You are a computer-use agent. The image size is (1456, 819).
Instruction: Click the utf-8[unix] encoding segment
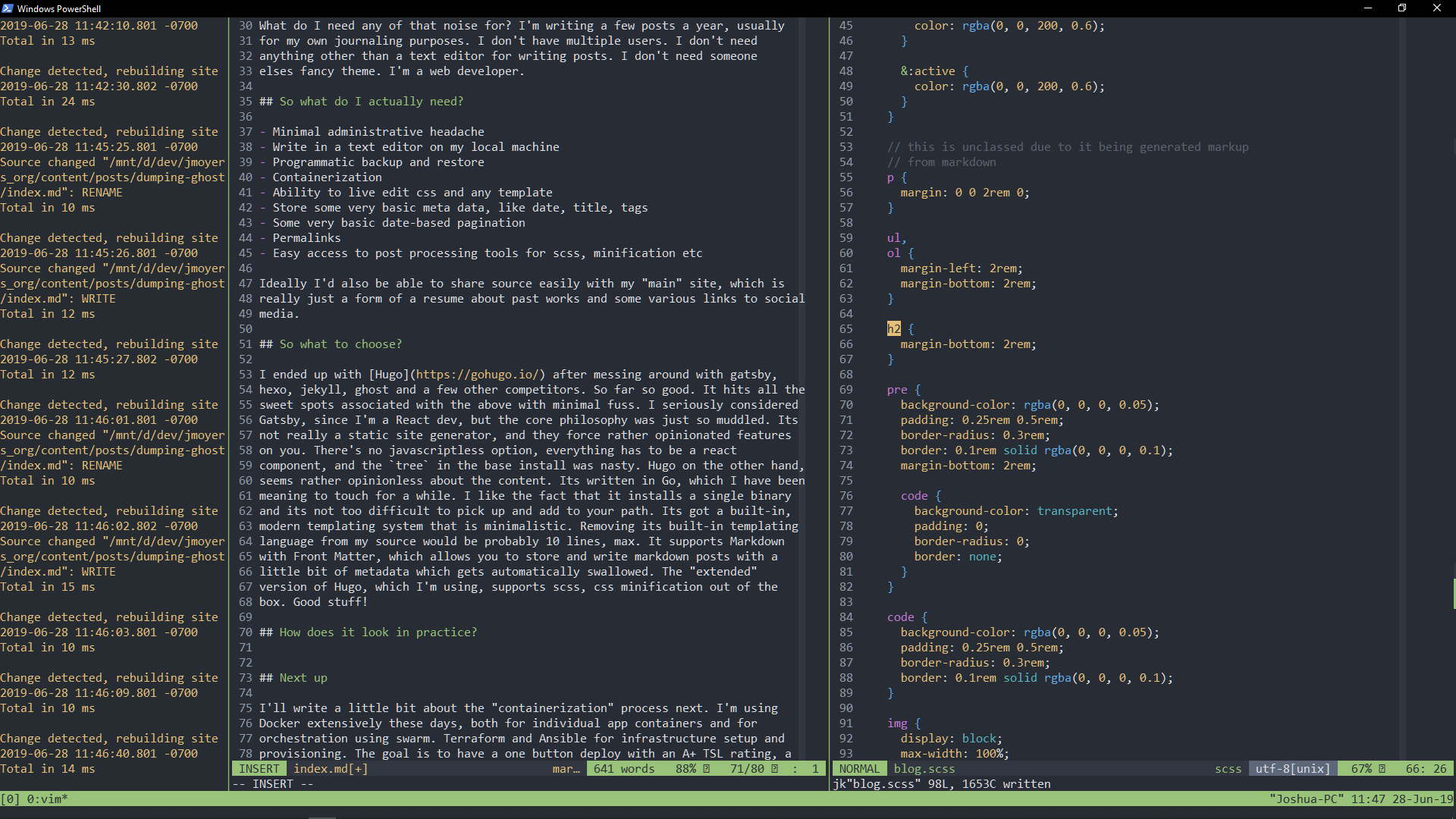click(x=1291, y=768)
